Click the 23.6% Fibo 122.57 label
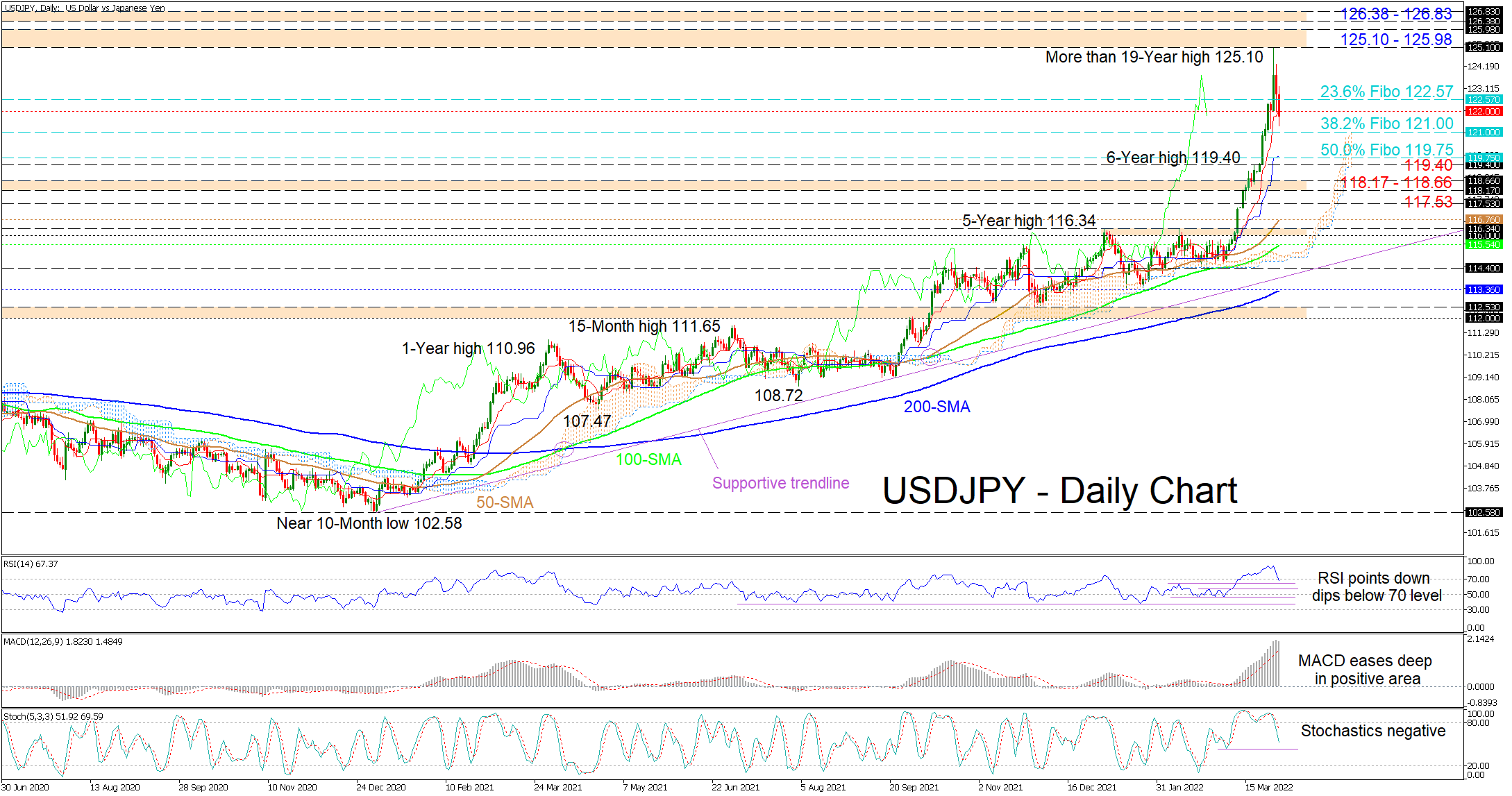 (x=1386, y=92)
